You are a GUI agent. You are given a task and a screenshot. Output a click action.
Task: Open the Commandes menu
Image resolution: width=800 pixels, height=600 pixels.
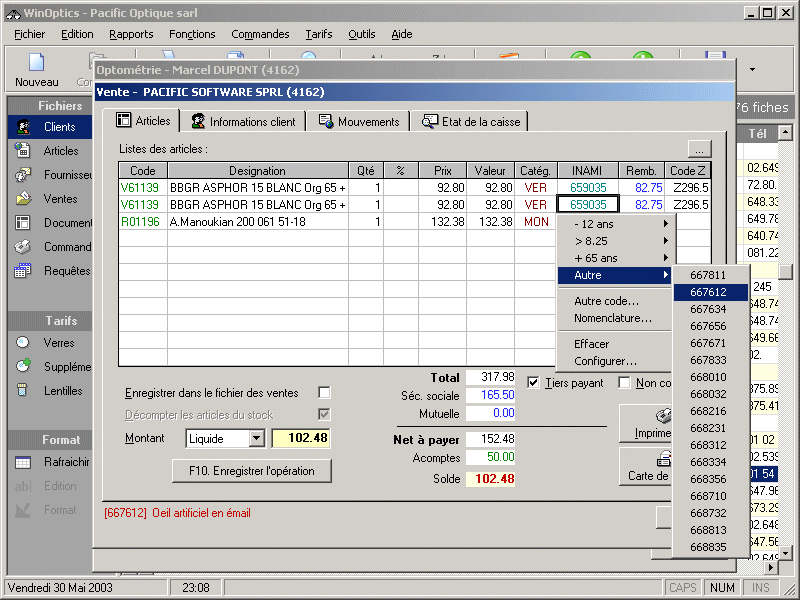pos(260,34)
